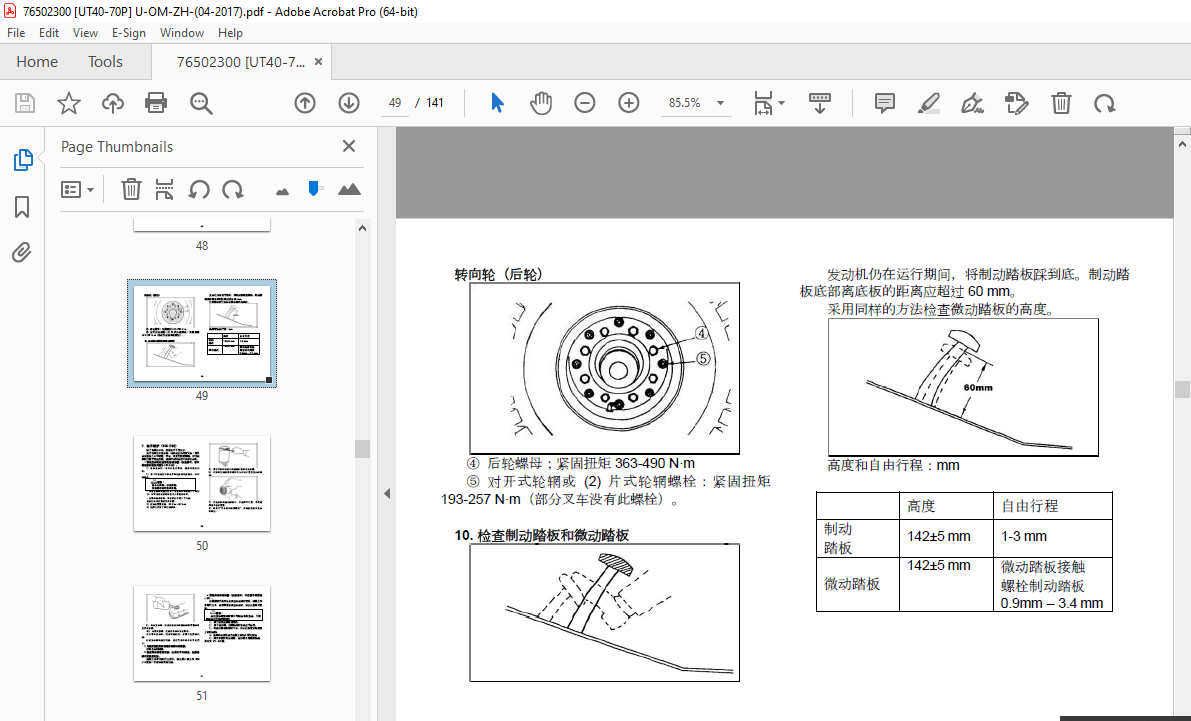Viewport: 1191px width, 721px height.
Task: Switch to the Home tab
Action: click(x=36, y=62)
